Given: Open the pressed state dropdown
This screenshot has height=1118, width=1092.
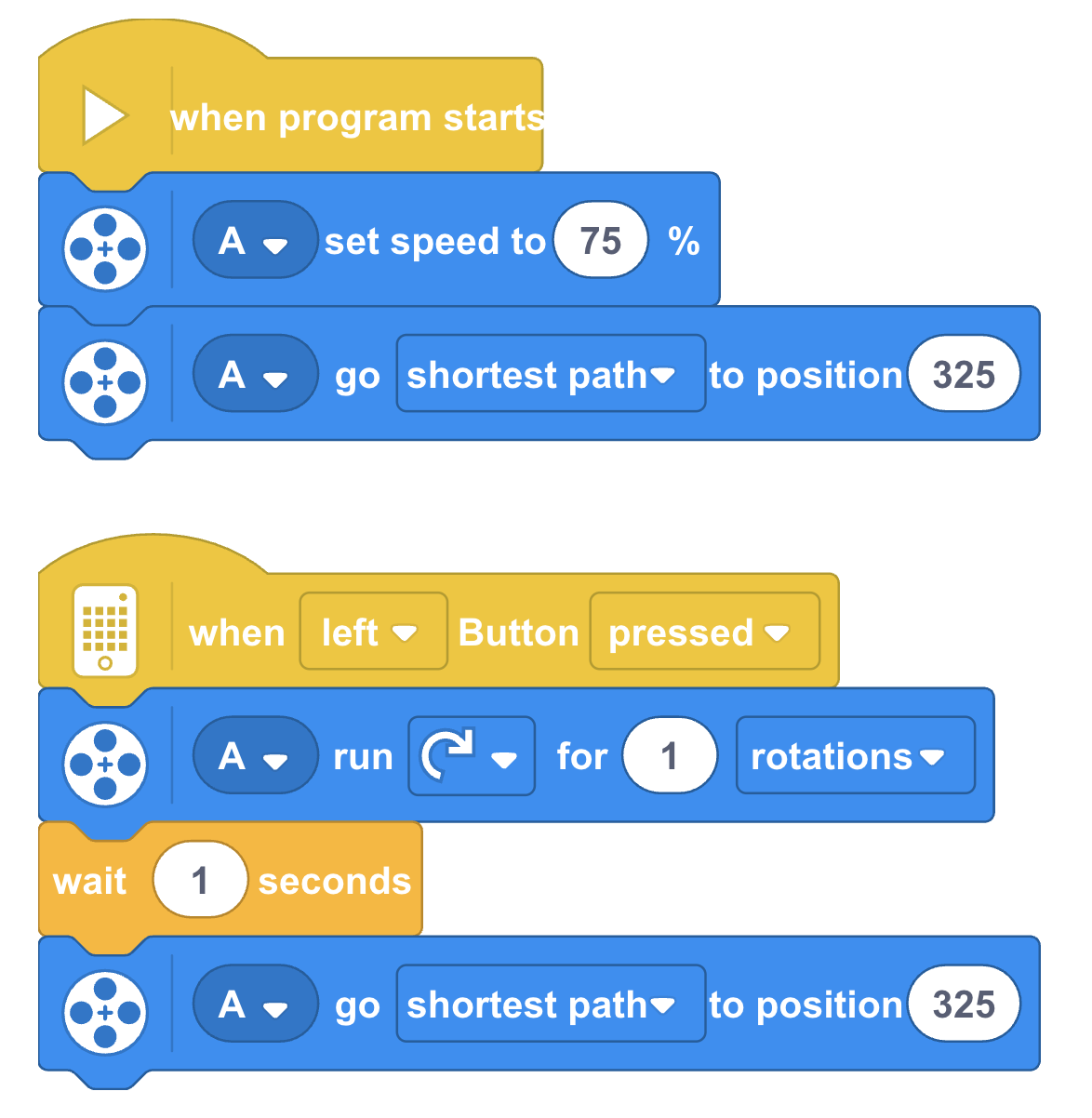Looking at the screenshot, I should point(705,632).
